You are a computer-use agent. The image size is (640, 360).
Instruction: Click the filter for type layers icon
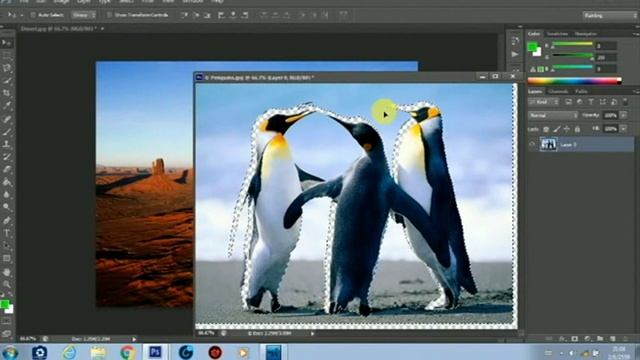tap(591, 102)
